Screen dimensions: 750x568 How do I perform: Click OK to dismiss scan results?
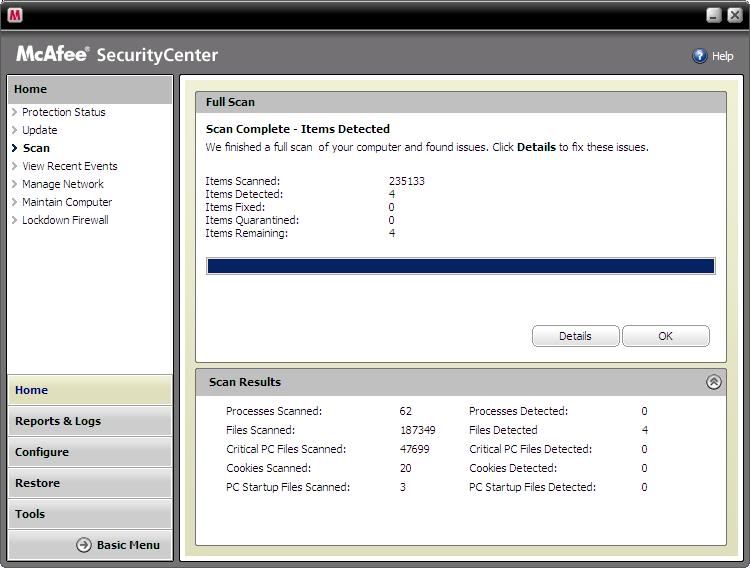point(666,336)
